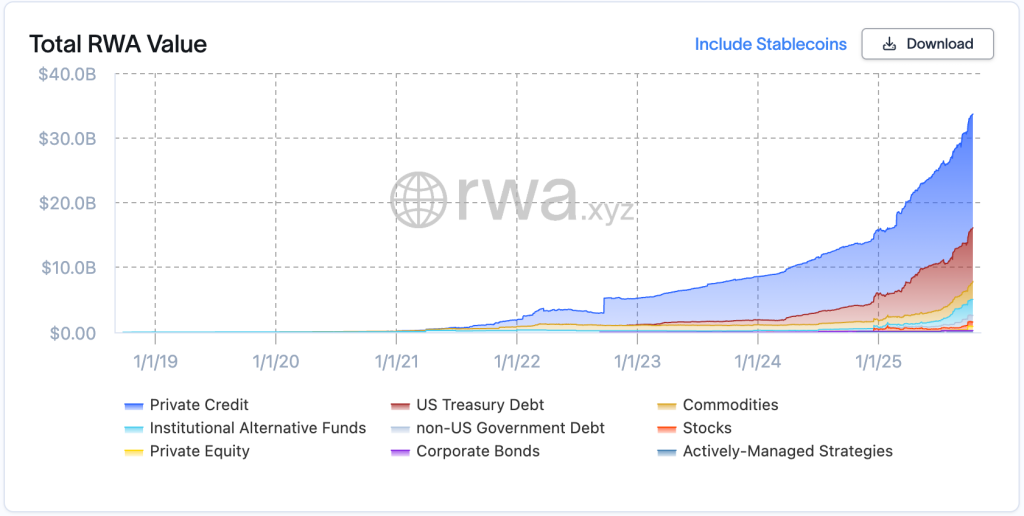Toggle the Private Credit legend swatch
Image resolution: width=1024 pixels, height=516 pixels.
pyautogui.click(x=133, y=406)
